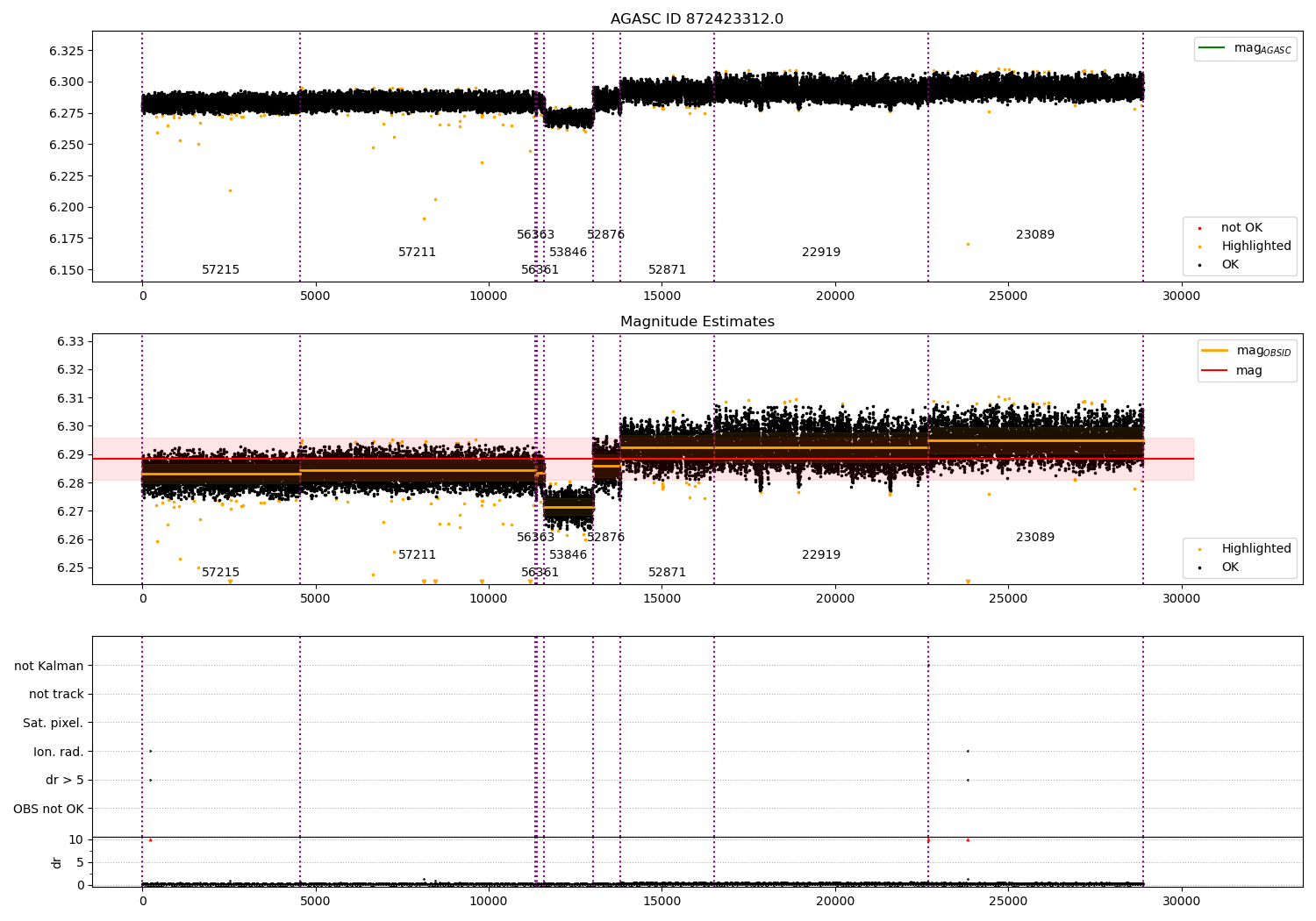1316x921 pixels.
Task: Click the 6.26 y-axis tick label
Action: point(70,539)
